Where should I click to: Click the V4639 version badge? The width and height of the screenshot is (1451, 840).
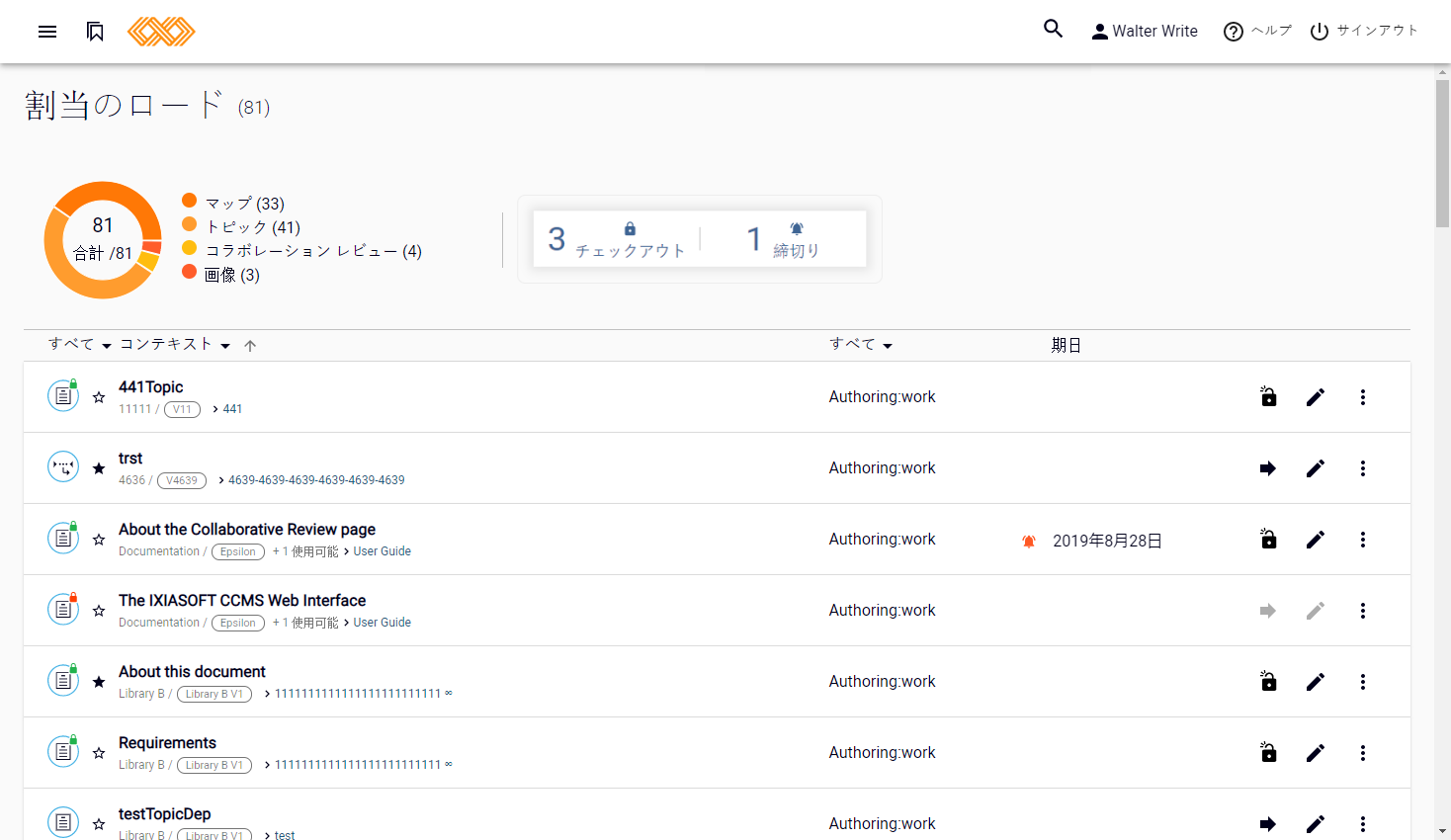181,480
